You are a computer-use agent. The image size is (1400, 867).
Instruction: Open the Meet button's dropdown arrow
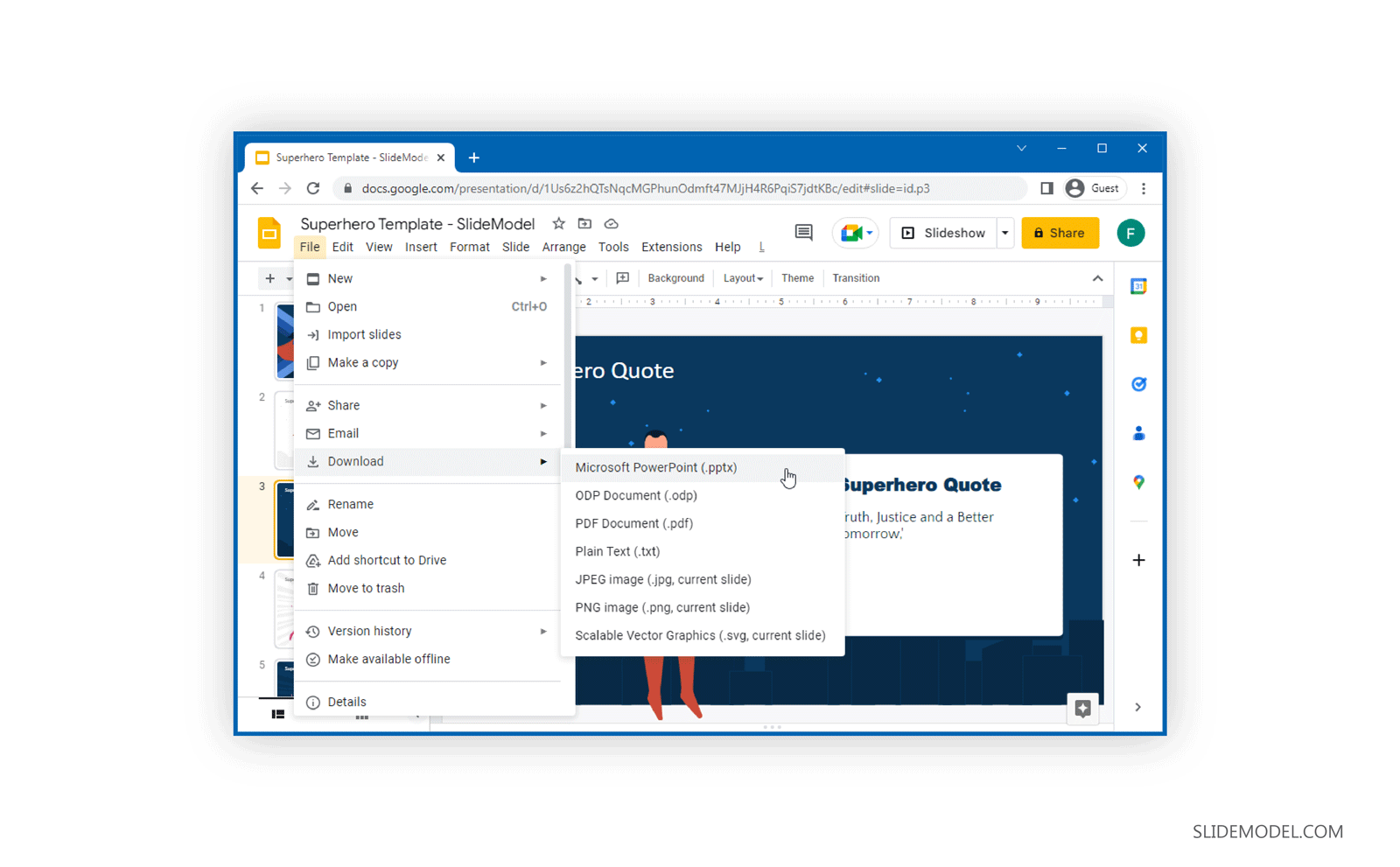(869, 233)
